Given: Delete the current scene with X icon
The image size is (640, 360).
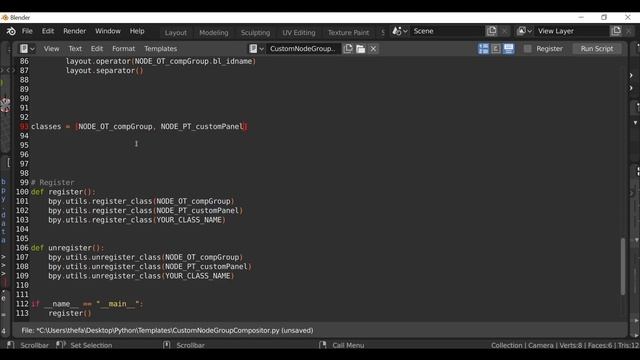Looking at the screenshot, I should (x=504, y=31).
